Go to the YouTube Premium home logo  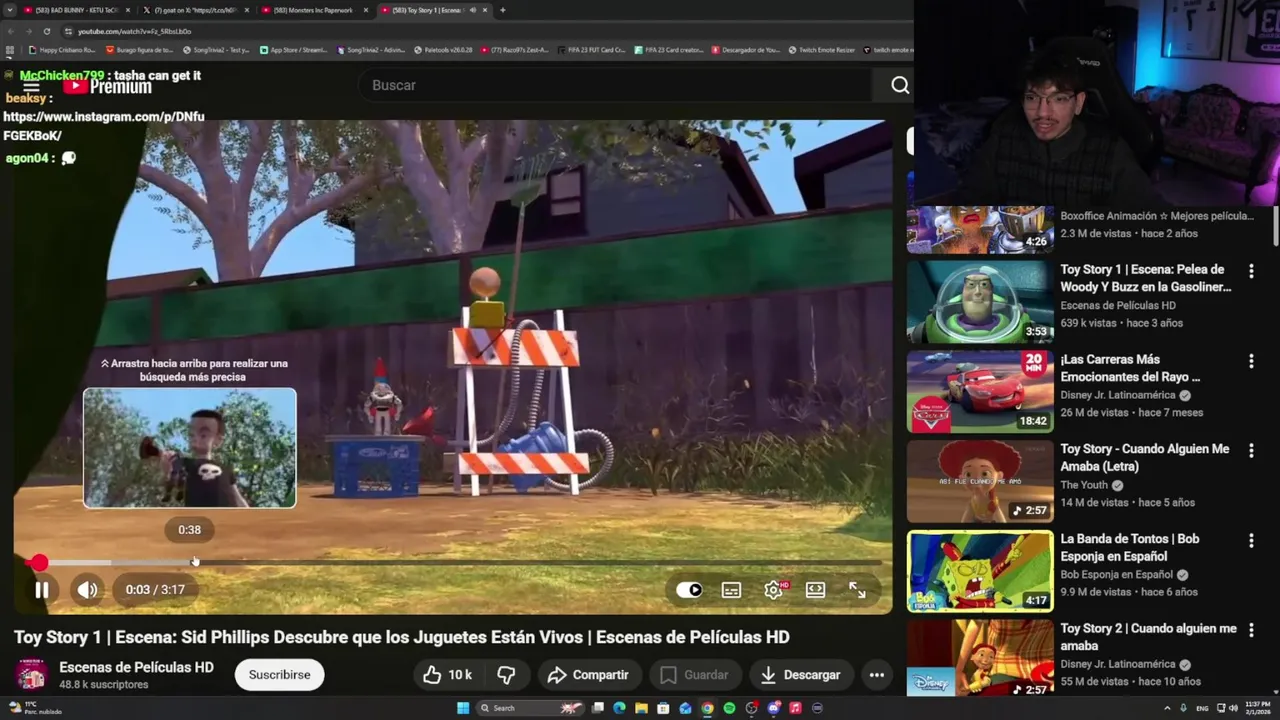point(108,87)
